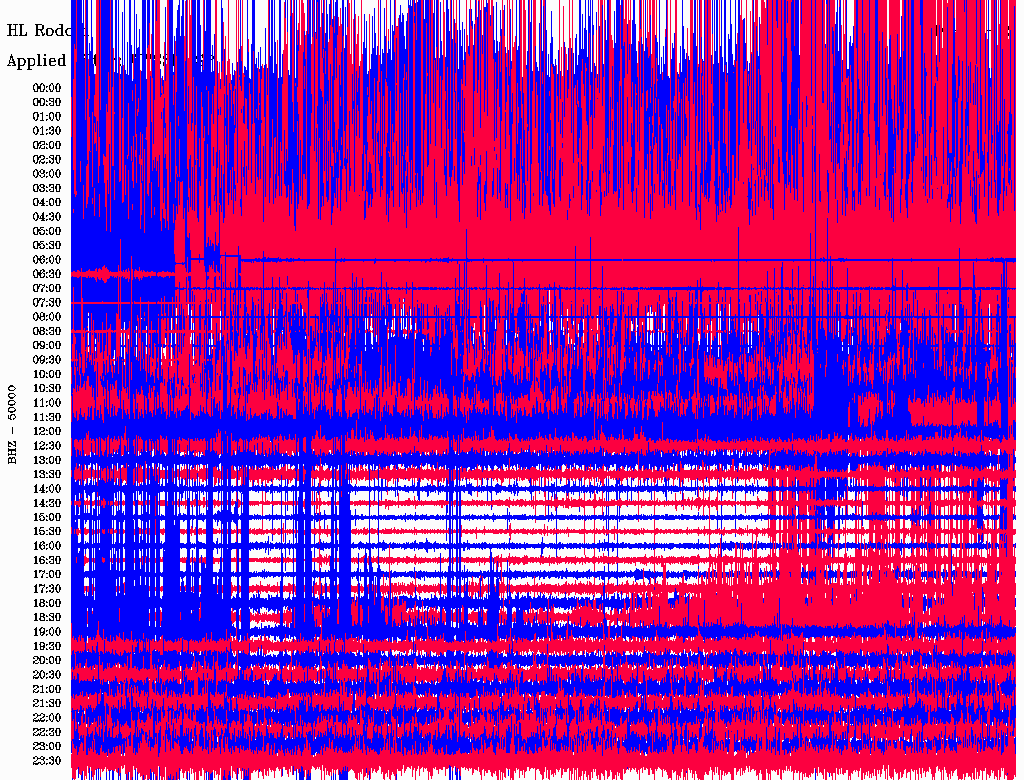
Task: Select the 05:00 time row label
Action: pyautogui.click(x=47, y=231)
